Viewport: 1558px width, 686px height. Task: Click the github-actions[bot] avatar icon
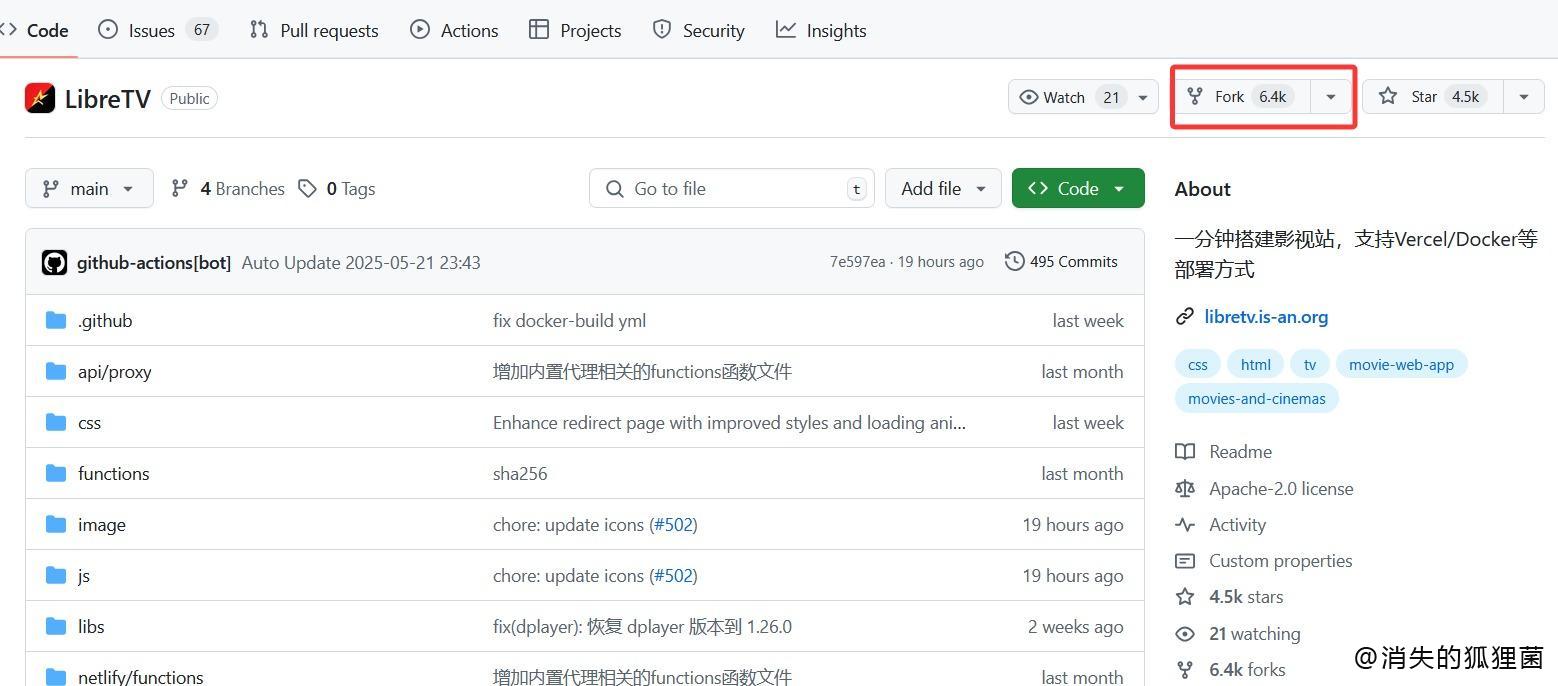click(x=54, y=262)
